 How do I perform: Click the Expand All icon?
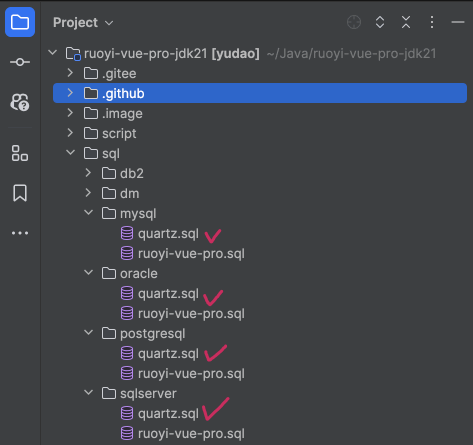pyautogui.click(x=380, y=22)
